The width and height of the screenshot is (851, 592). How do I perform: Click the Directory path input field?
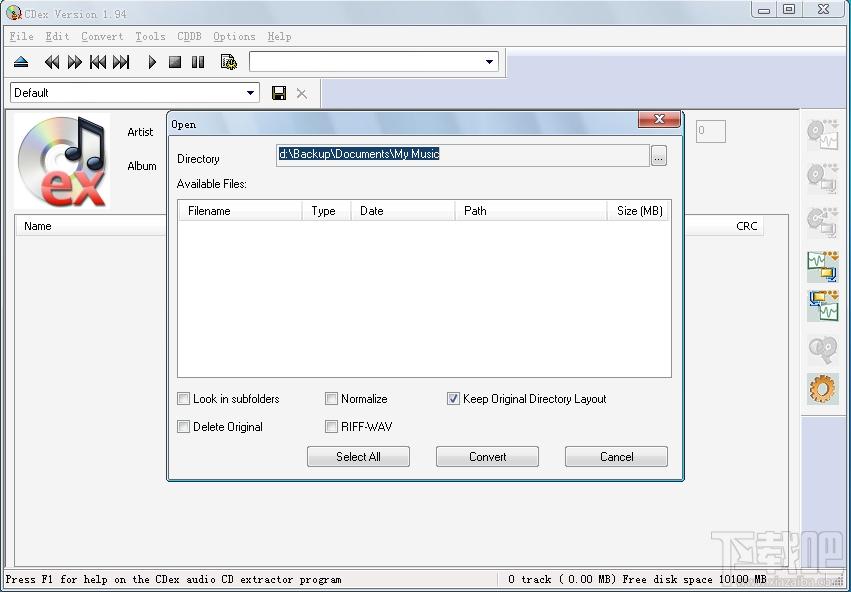pos(463,155)
